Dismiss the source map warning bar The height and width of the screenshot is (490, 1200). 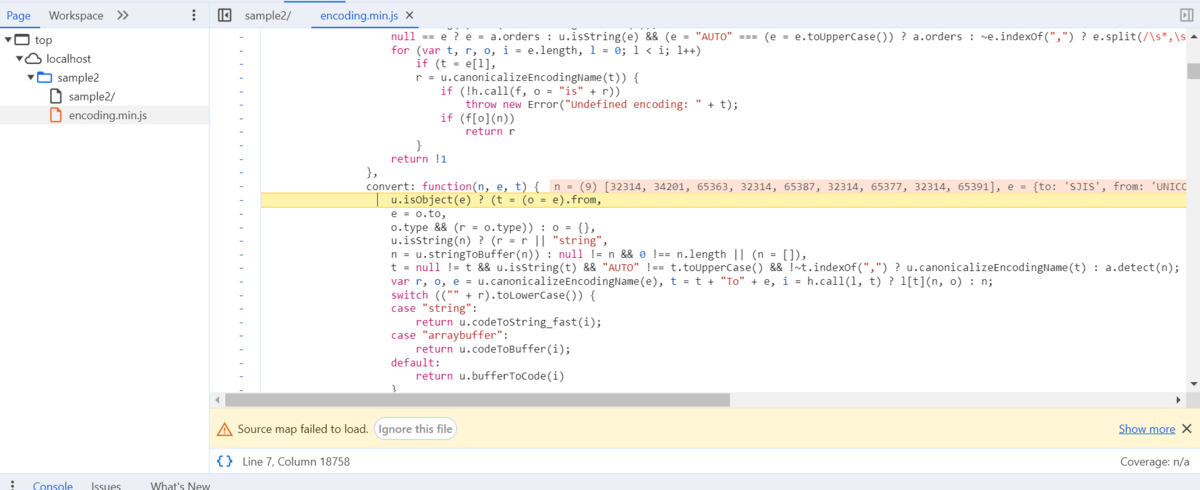1187,429
